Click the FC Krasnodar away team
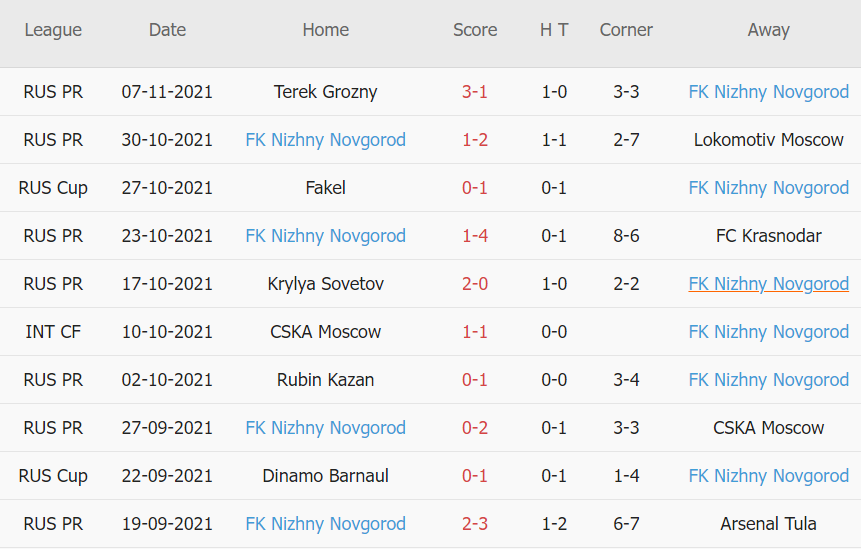The width and height of the screenshot is (861, 549). (x=768, y=236)
